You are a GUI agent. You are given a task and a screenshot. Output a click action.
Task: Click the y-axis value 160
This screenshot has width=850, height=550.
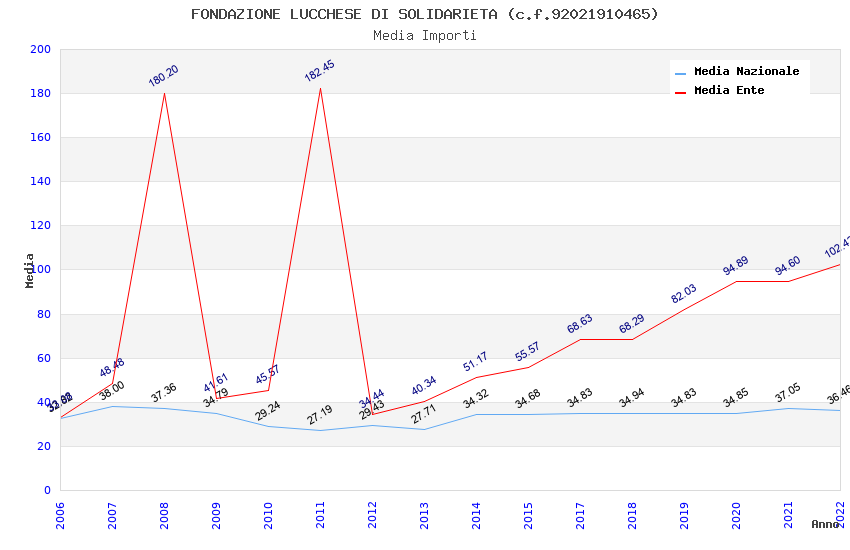pos(41,138)
